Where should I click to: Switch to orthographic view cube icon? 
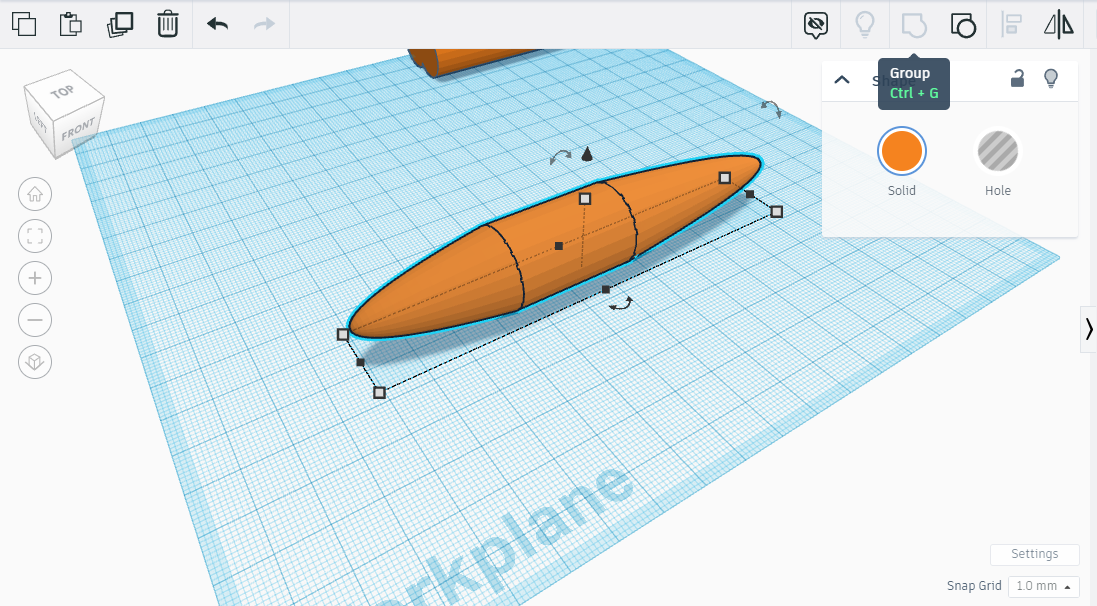coord(35,362)
